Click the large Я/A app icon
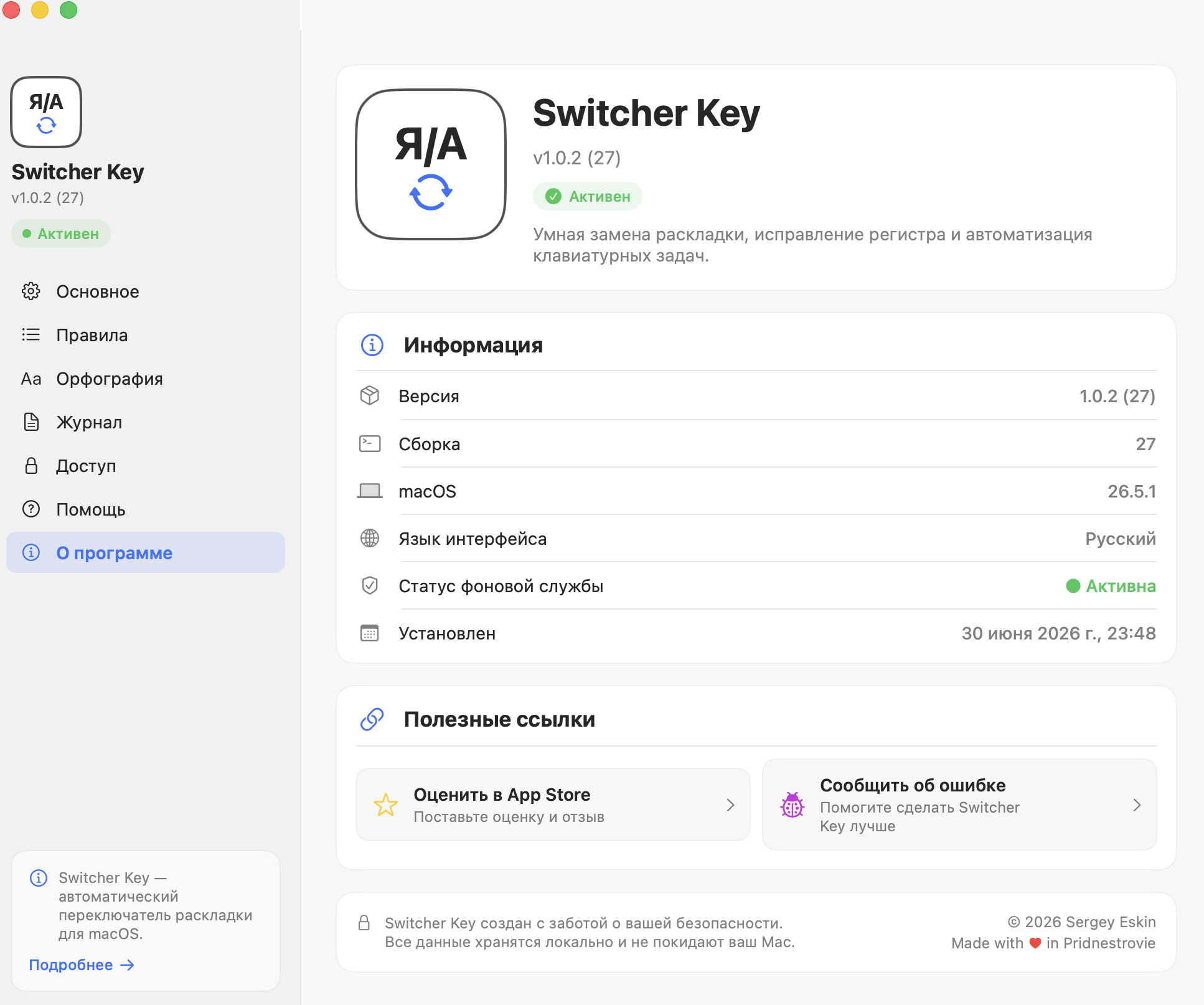The width and height of the screenshot is (1204, 1005). pos(431,164)
